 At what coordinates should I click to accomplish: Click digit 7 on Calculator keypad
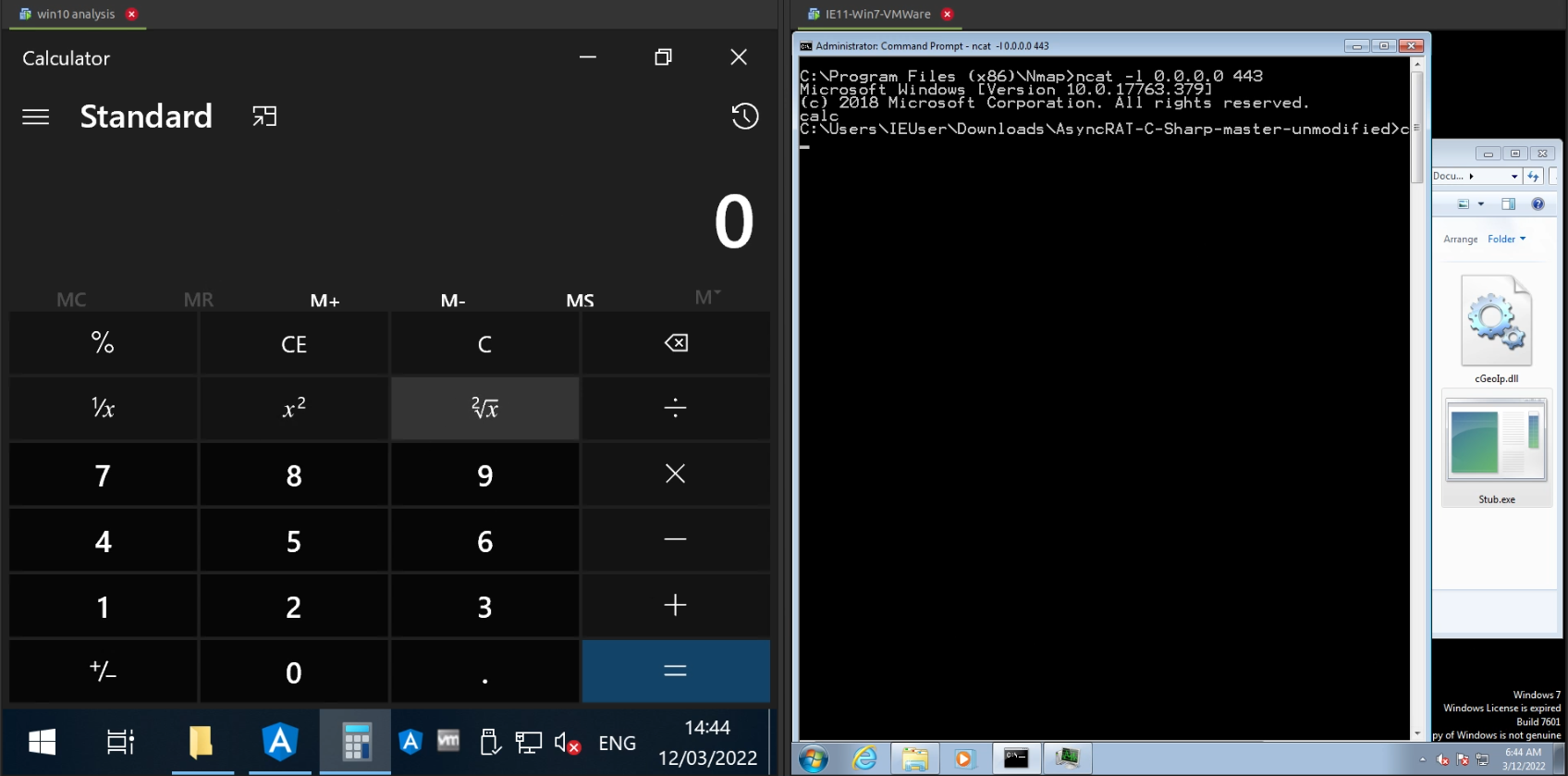(103, 474)
